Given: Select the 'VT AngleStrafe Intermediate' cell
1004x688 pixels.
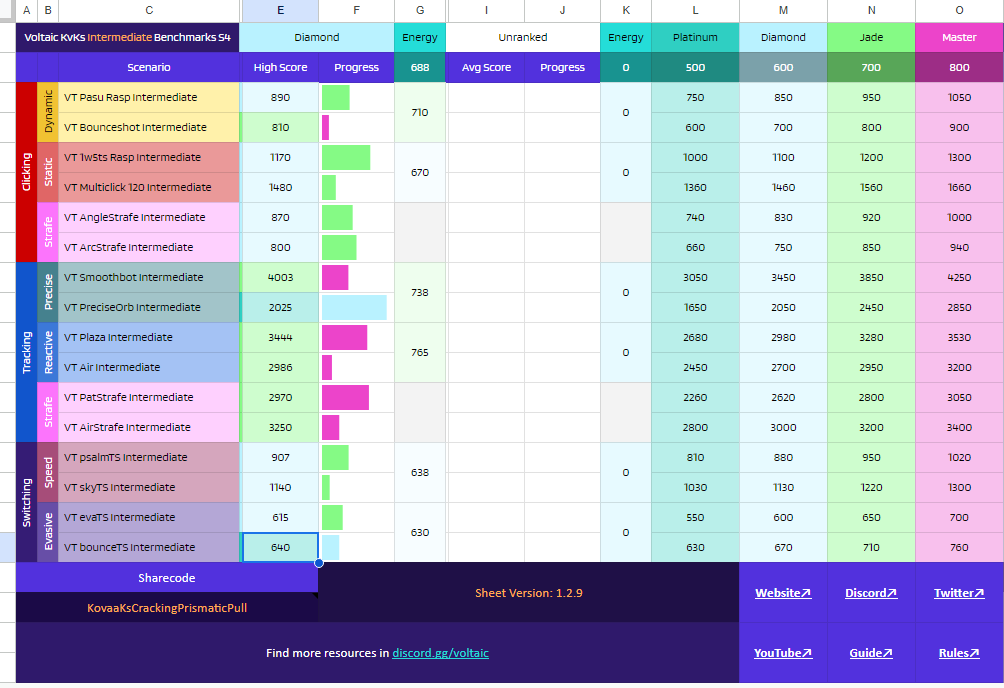Looking at the screenshot, I should tap(149, 217).
